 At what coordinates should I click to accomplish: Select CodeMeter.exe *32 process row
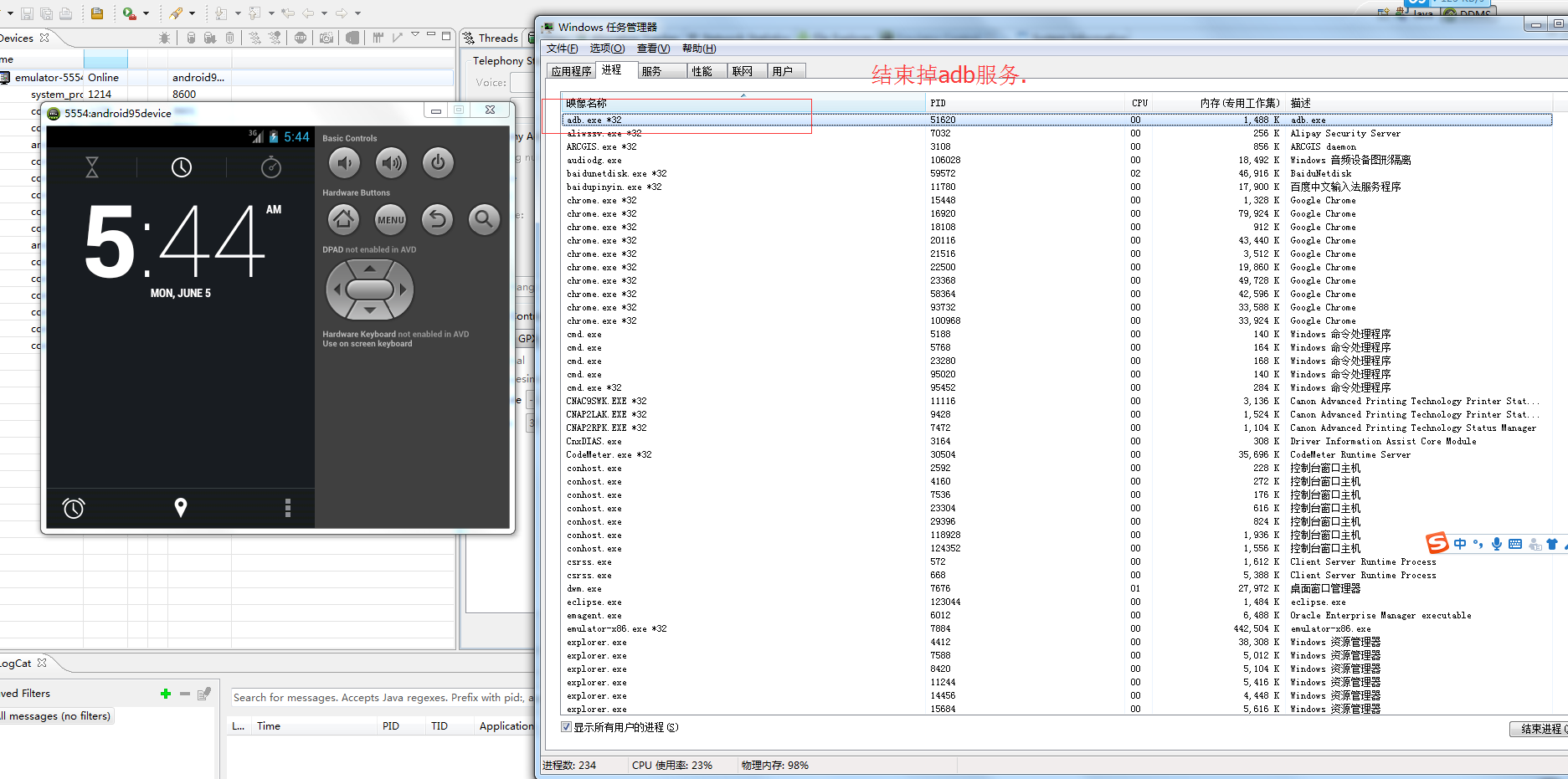pyautogui.click(x=1056, y=454)
